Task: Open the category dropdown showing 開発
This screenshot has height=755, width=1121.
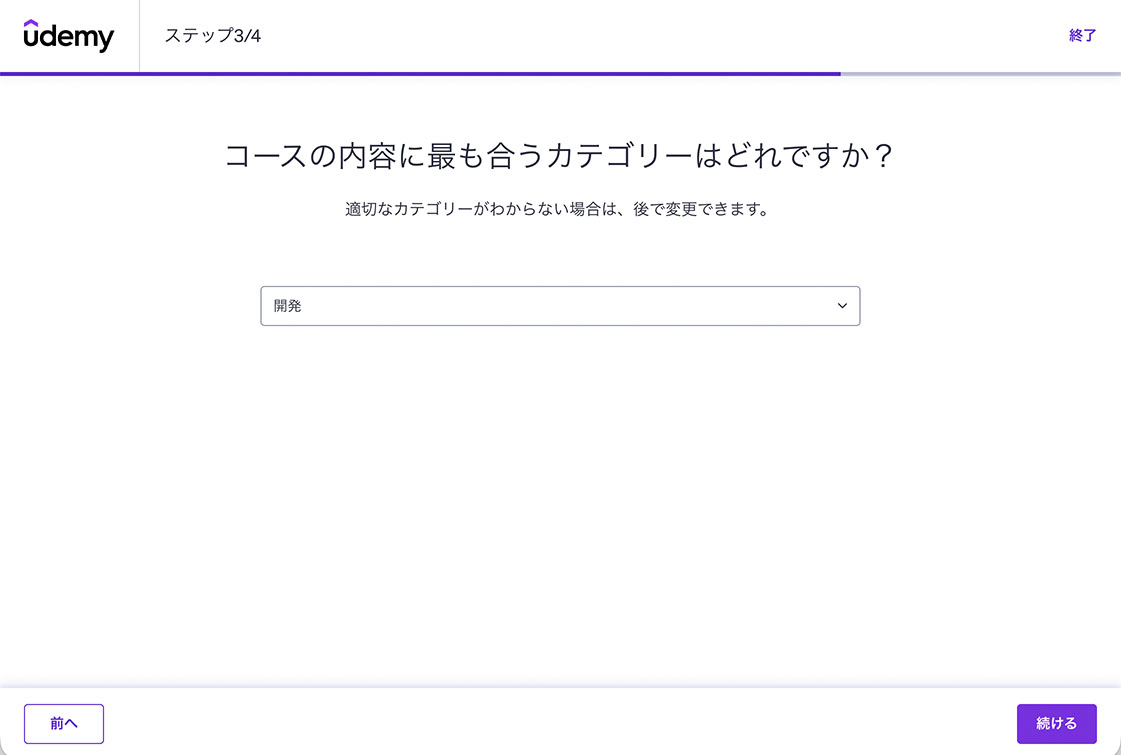Action: pyautogui.click(x=560, y=306)
